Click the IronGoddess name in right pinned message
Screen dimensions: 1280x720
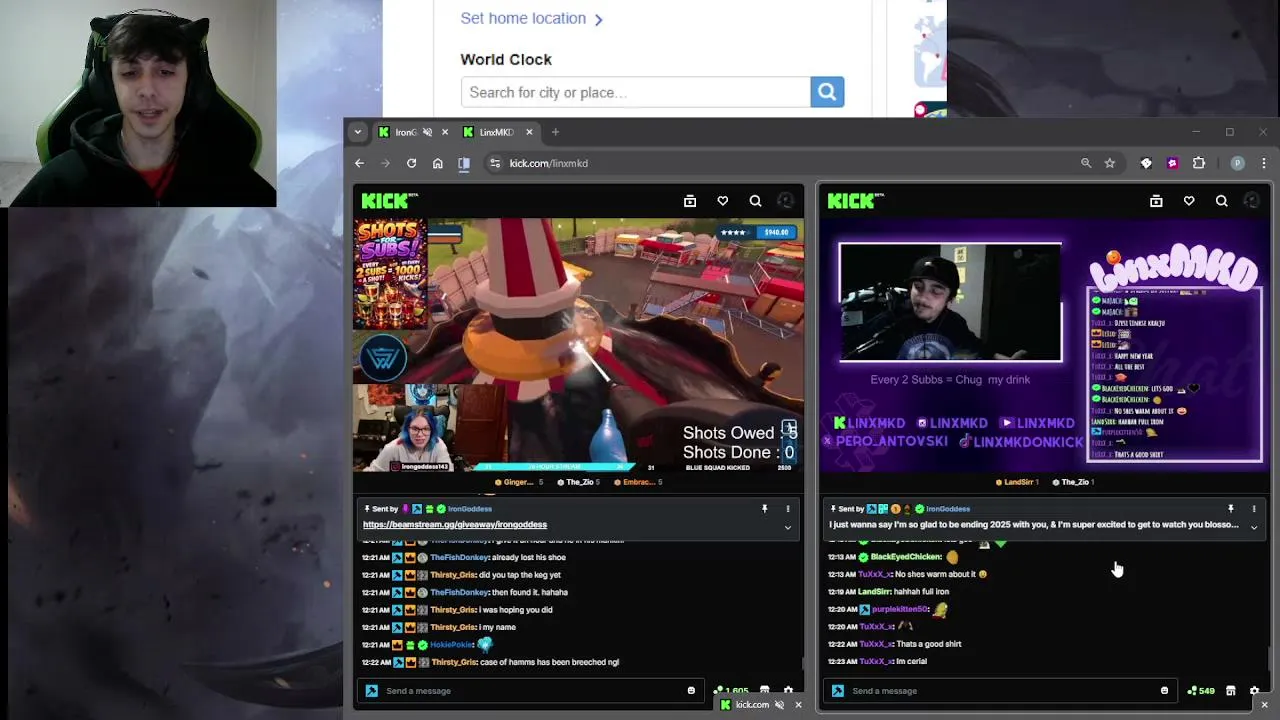tap(948, 509)
